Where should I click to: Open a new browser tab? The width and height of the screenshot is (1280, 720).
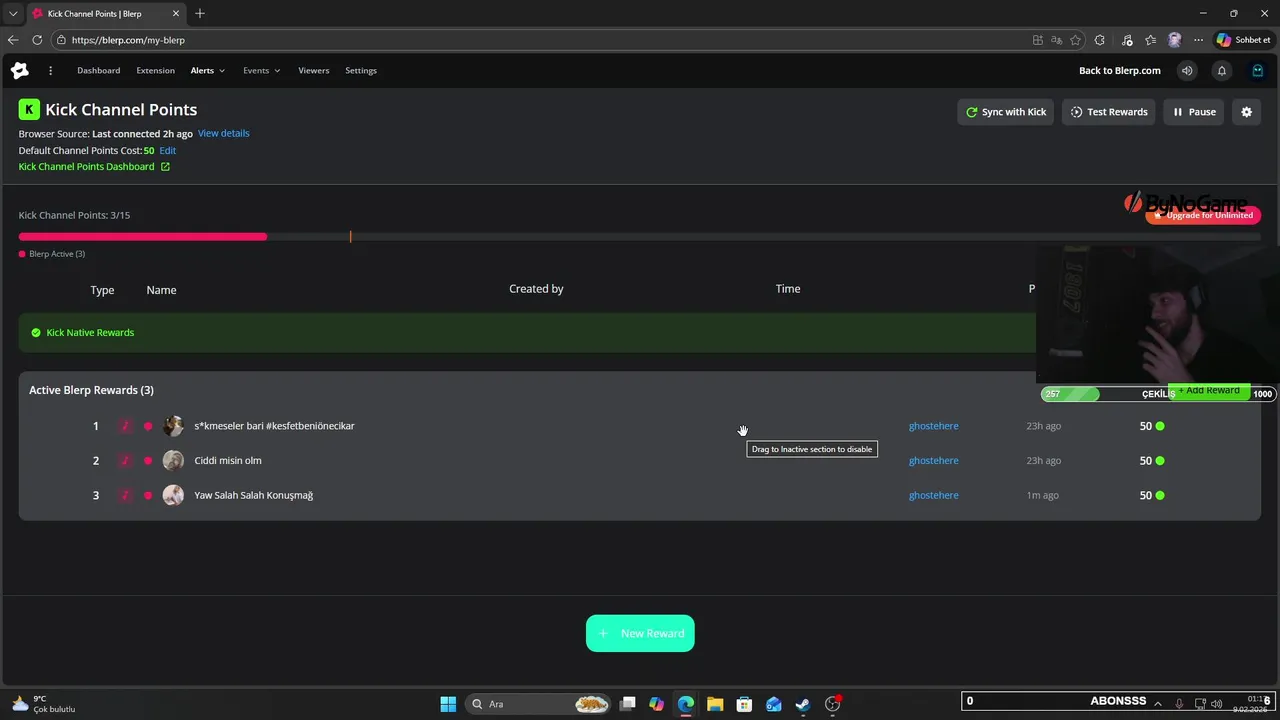coord(200,14)
